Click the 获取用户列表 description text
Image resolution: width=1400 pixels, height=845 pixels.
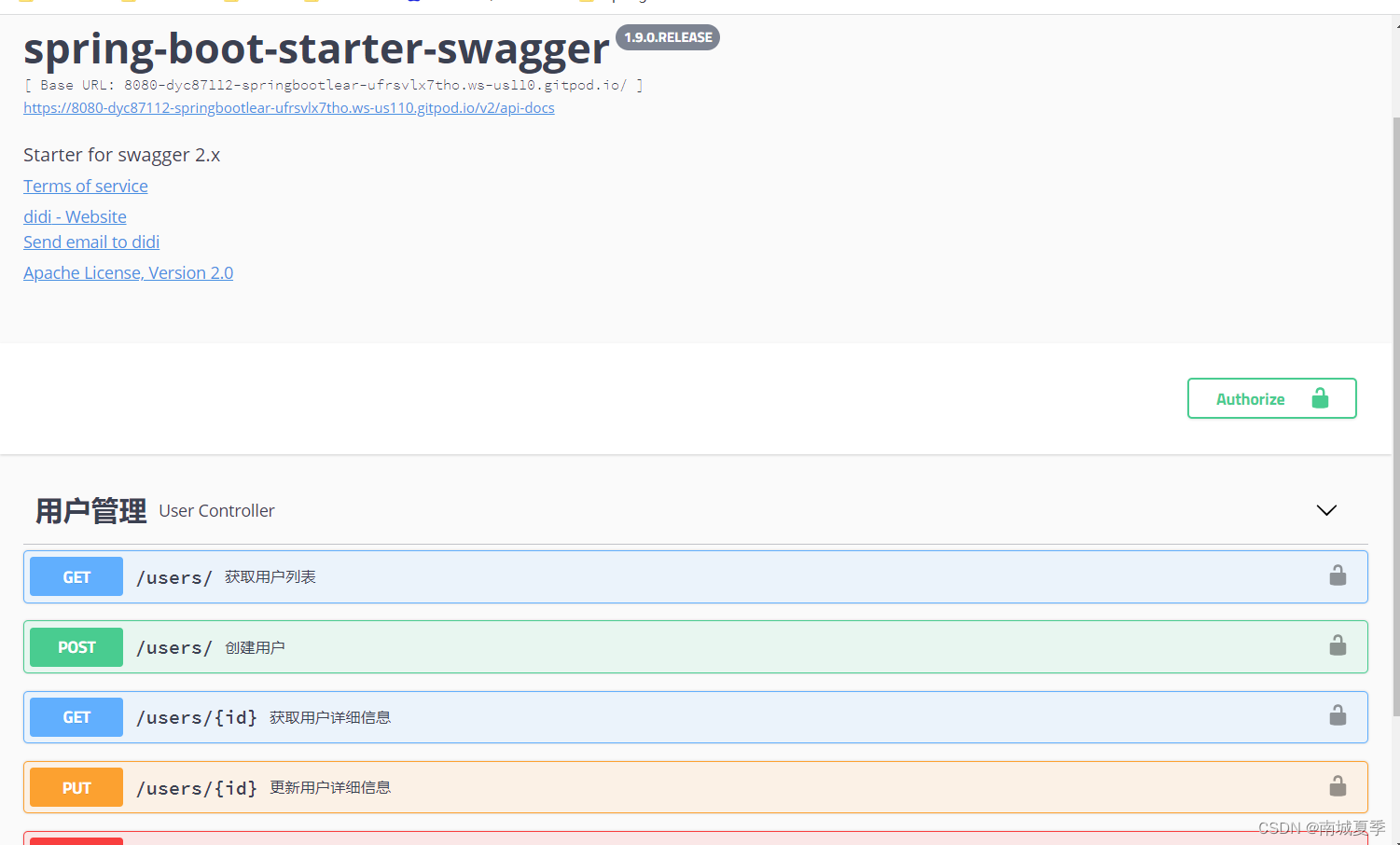click(x=270, y=576)
